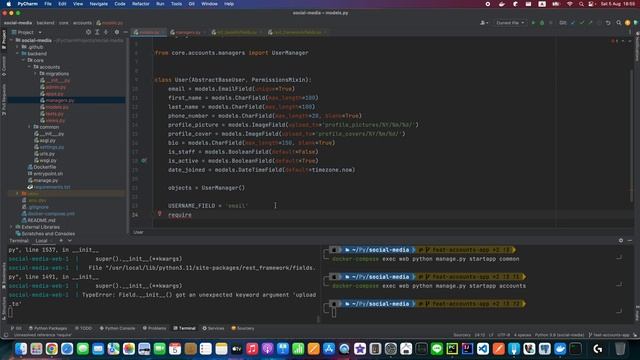Click the Git update project arrow

573,23
